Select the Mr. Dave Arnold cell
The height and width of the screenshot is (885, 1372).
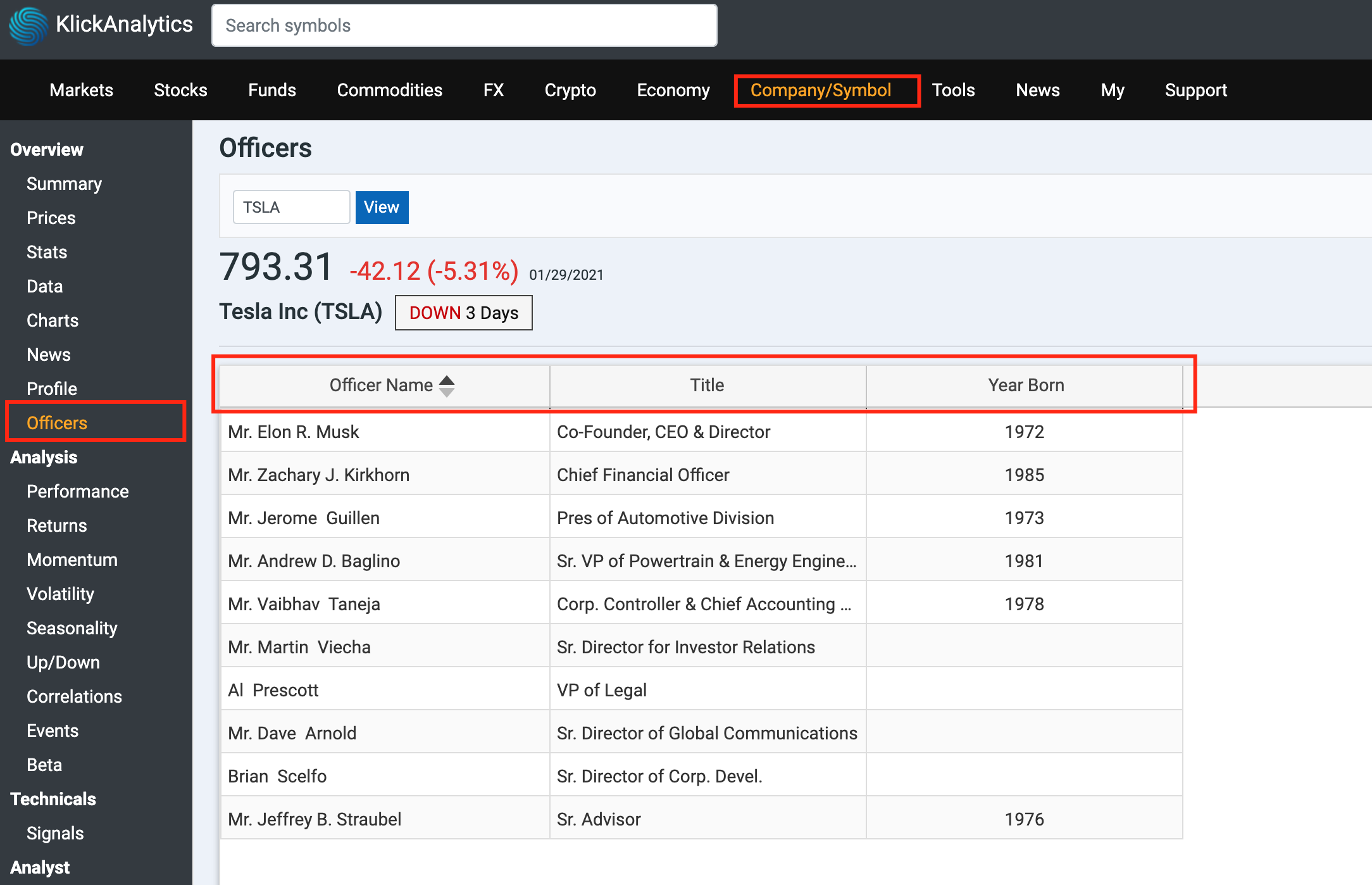pyautogui.click(x=385, y=733)
